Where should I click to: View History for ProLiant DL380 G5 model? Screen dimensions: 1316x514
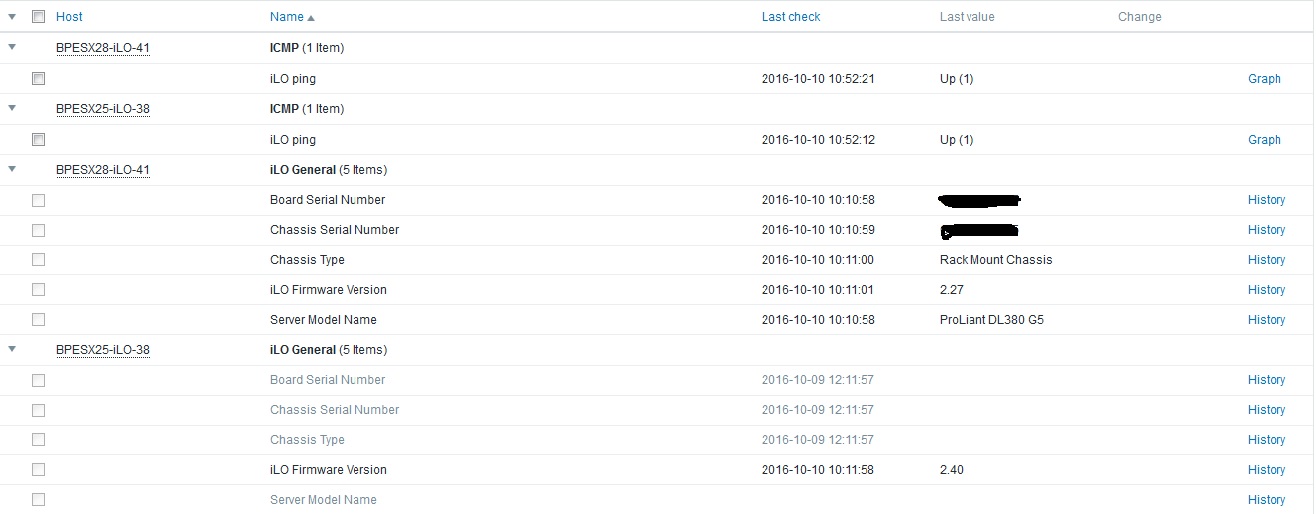pyautogui.click(x=1266, y=320)
